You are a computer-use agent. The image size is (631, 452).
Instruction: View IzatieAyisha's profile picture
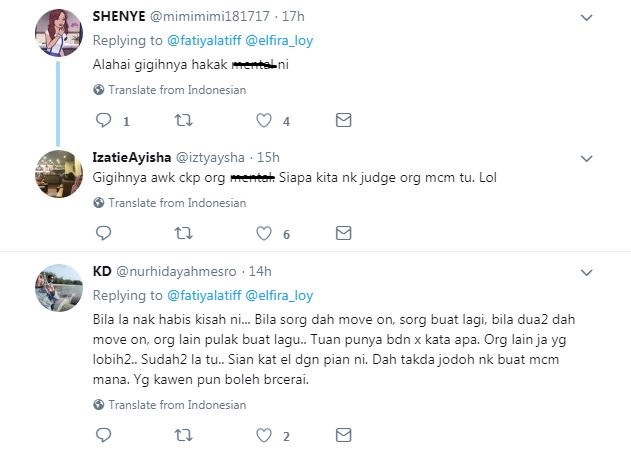tap(53, 173)
